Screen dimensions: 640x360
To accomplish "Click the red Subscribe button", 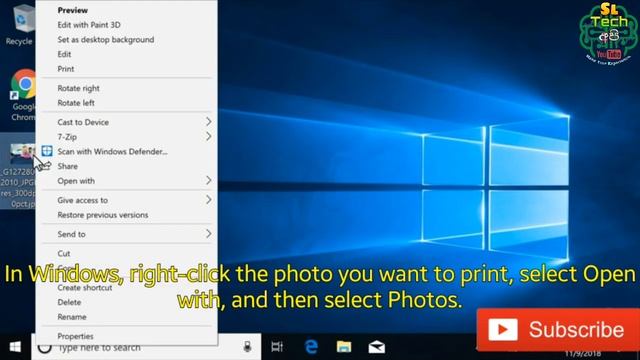I will pos(558,330).
